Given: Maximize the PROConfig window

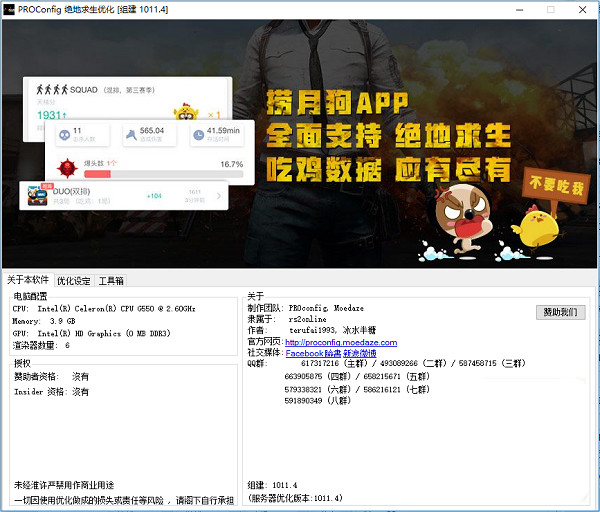Looking at the screenshot, I should [551, 10].
